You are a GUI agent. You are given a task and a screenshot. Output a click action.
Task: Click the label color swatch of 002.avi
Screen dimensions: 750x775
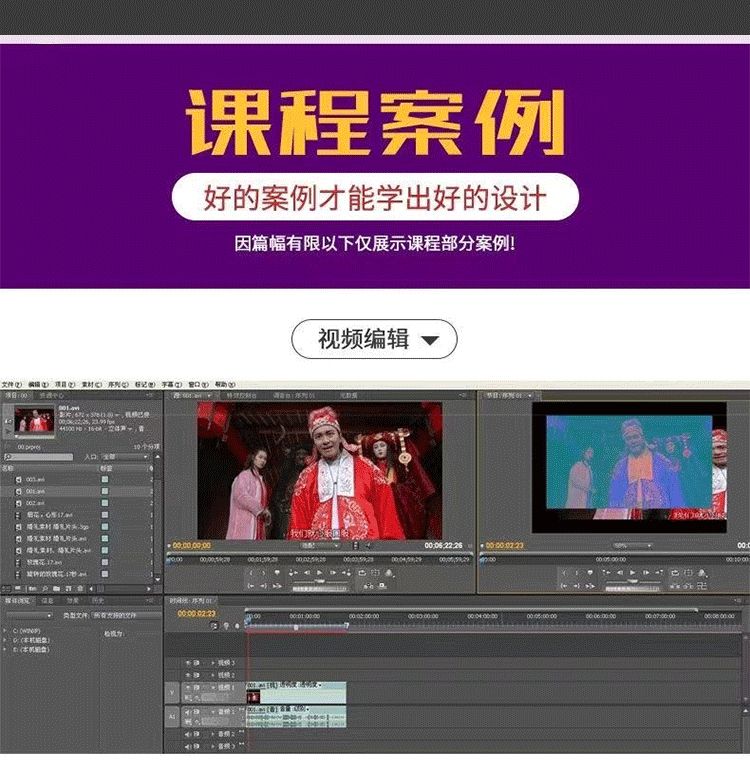point(105,503)
